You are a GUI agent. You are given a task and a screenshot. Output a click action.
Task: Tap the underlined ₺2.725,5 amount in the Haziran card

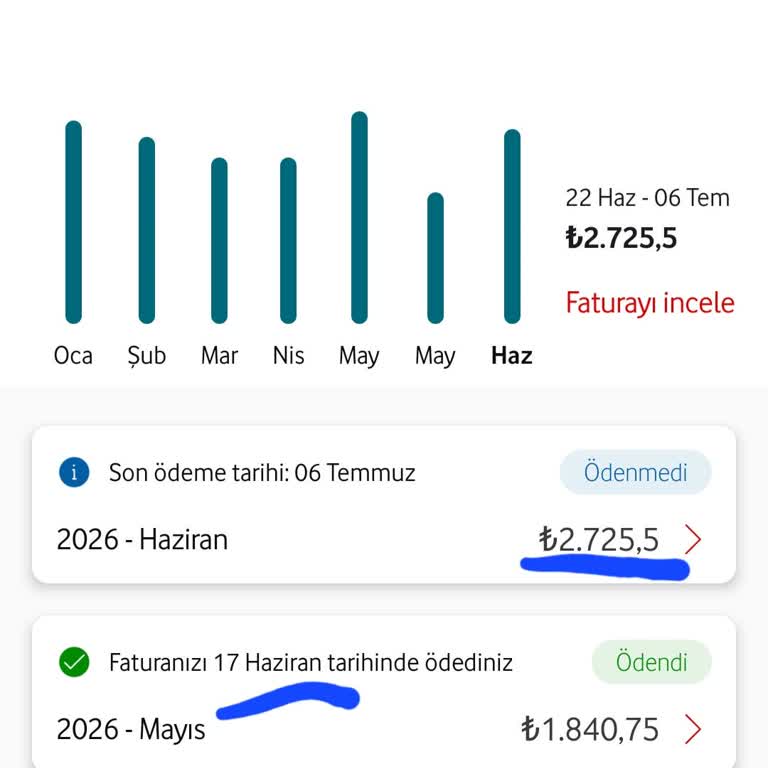(x=599, y=540)
